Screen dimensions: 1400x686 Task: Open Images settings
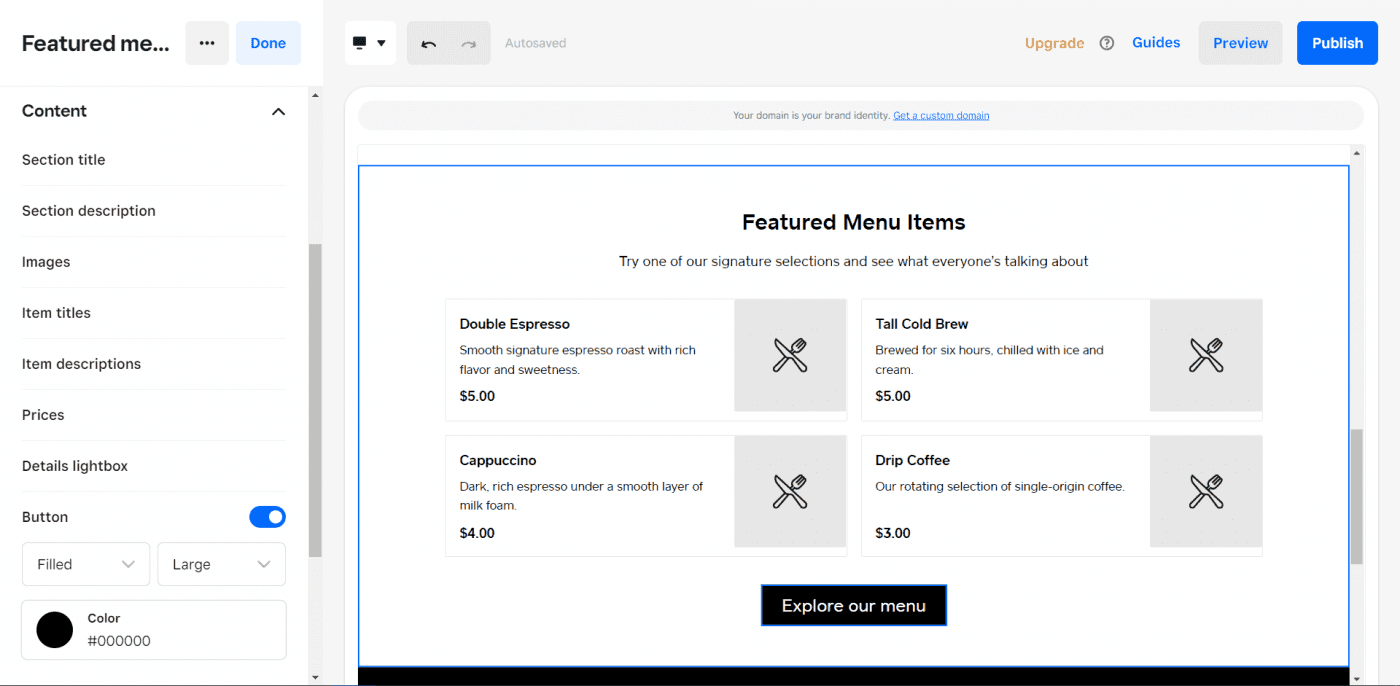(154, 262)
